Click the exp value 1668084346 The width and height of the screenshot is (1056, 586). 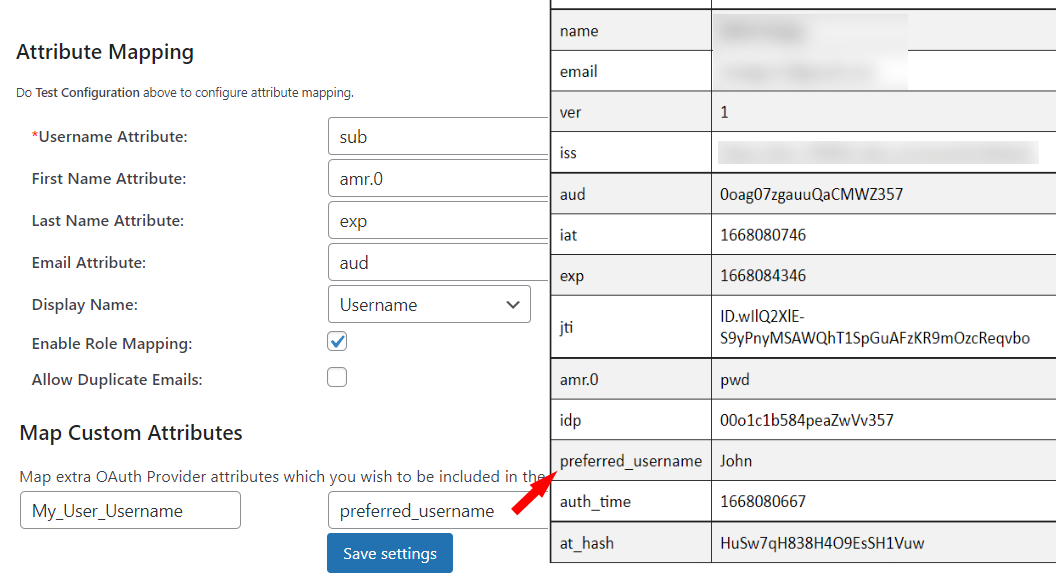762,275
